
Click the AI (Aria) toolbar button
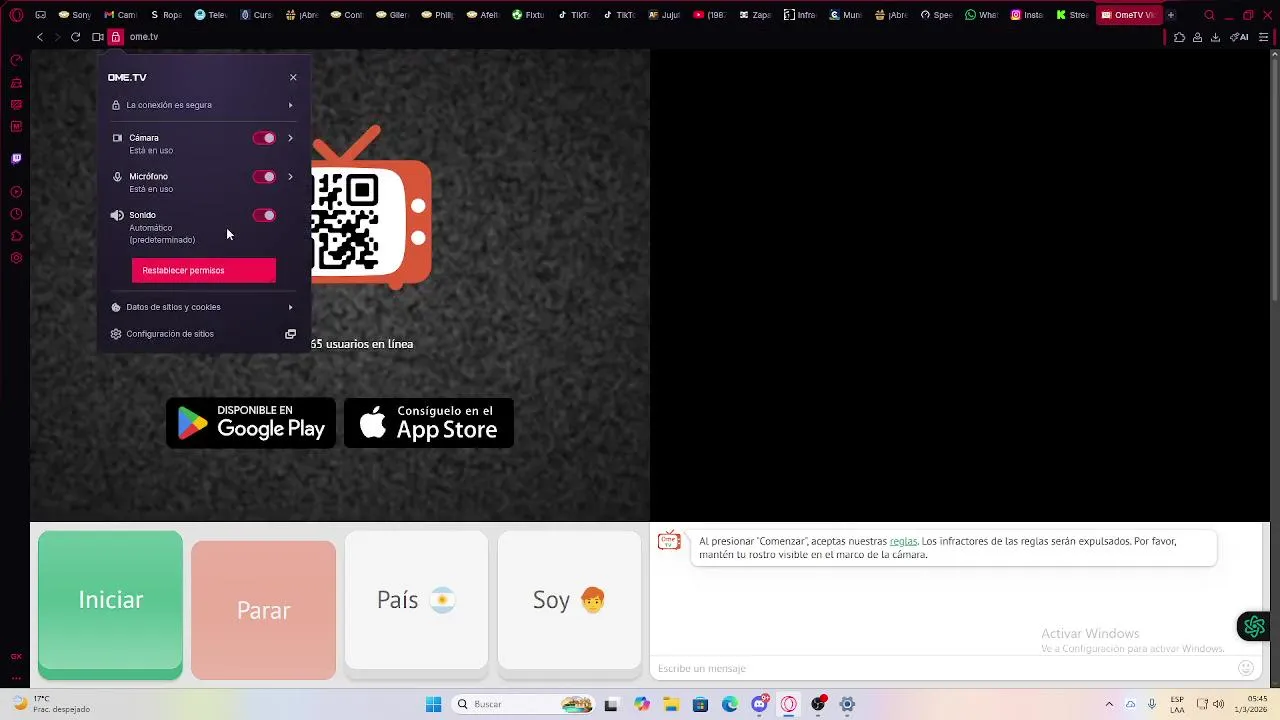1240,37
